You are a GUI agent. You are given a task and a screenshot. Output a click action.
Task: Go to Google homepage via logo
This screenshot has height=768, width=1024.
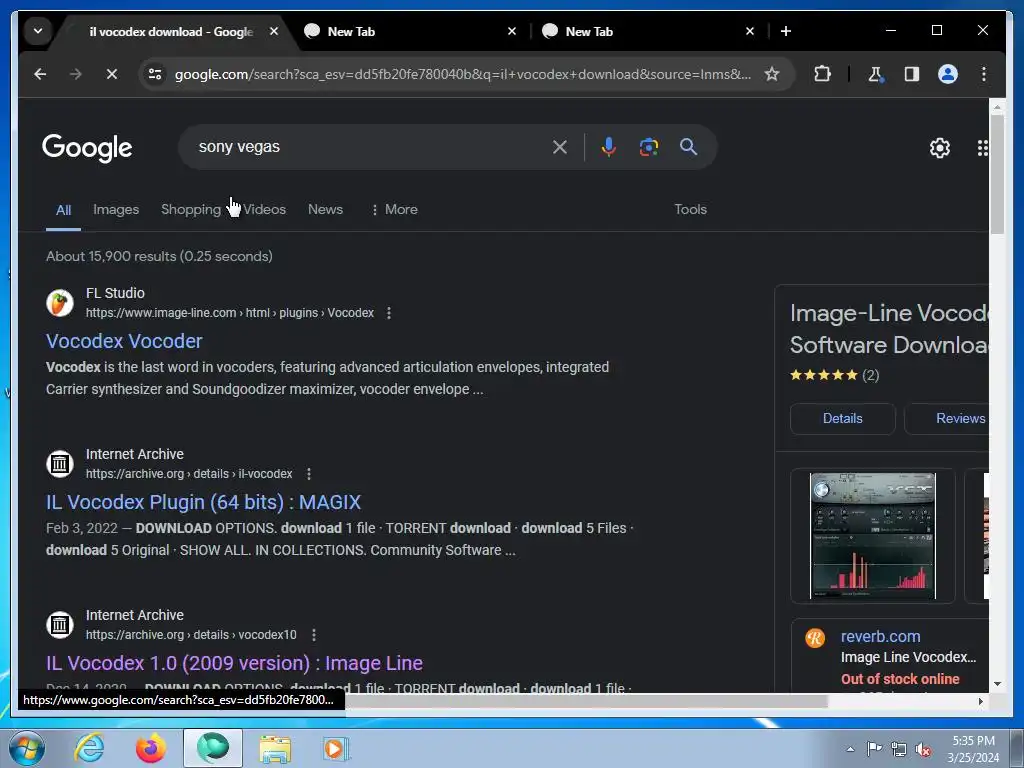[x=88, y=148]
